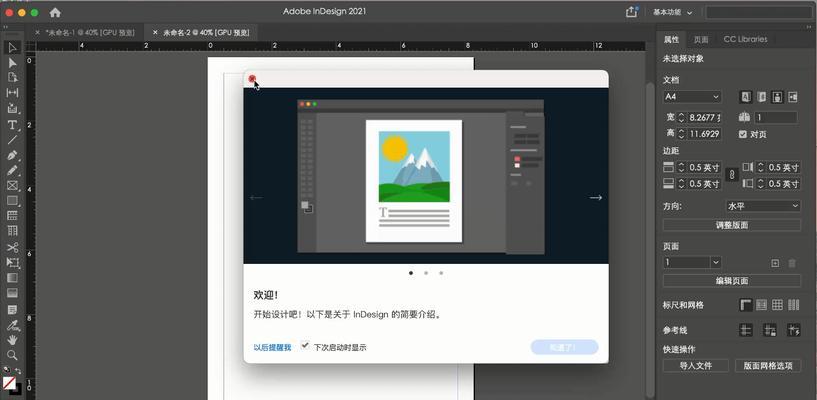Toggle the baseline grid icon
This screenshot has height=400, width=817.
click(x=761, y=305)
